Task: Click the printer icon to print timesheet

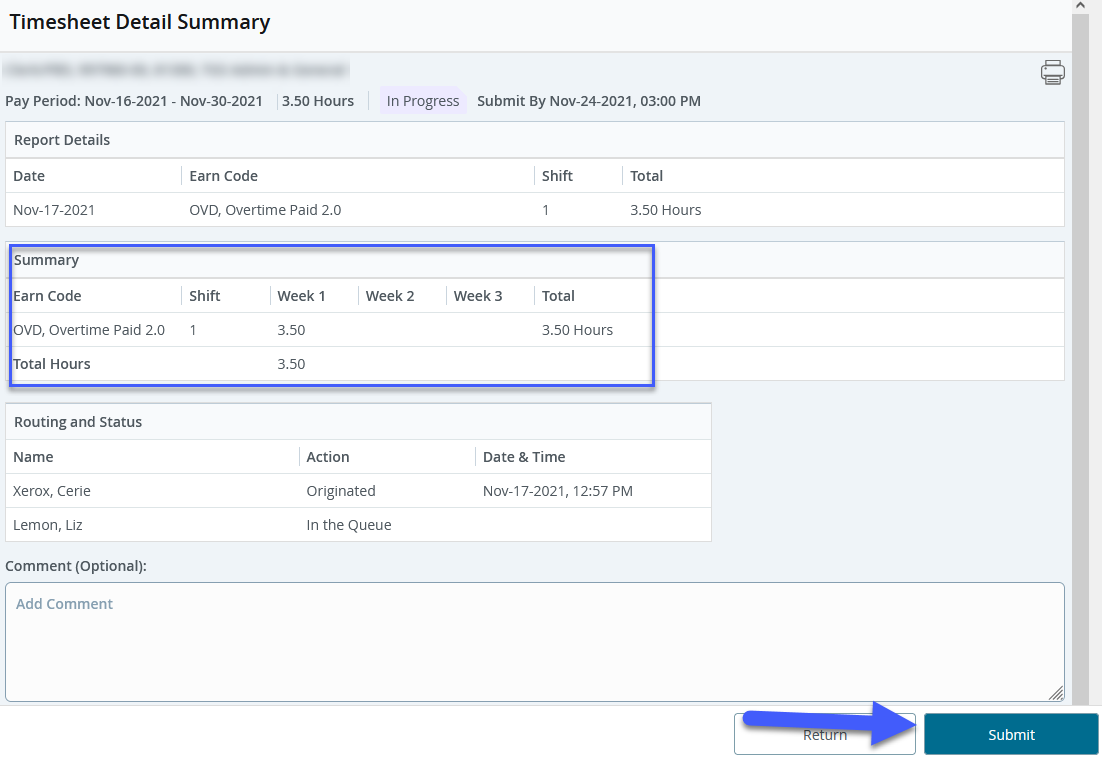Action: point(1052,72)
